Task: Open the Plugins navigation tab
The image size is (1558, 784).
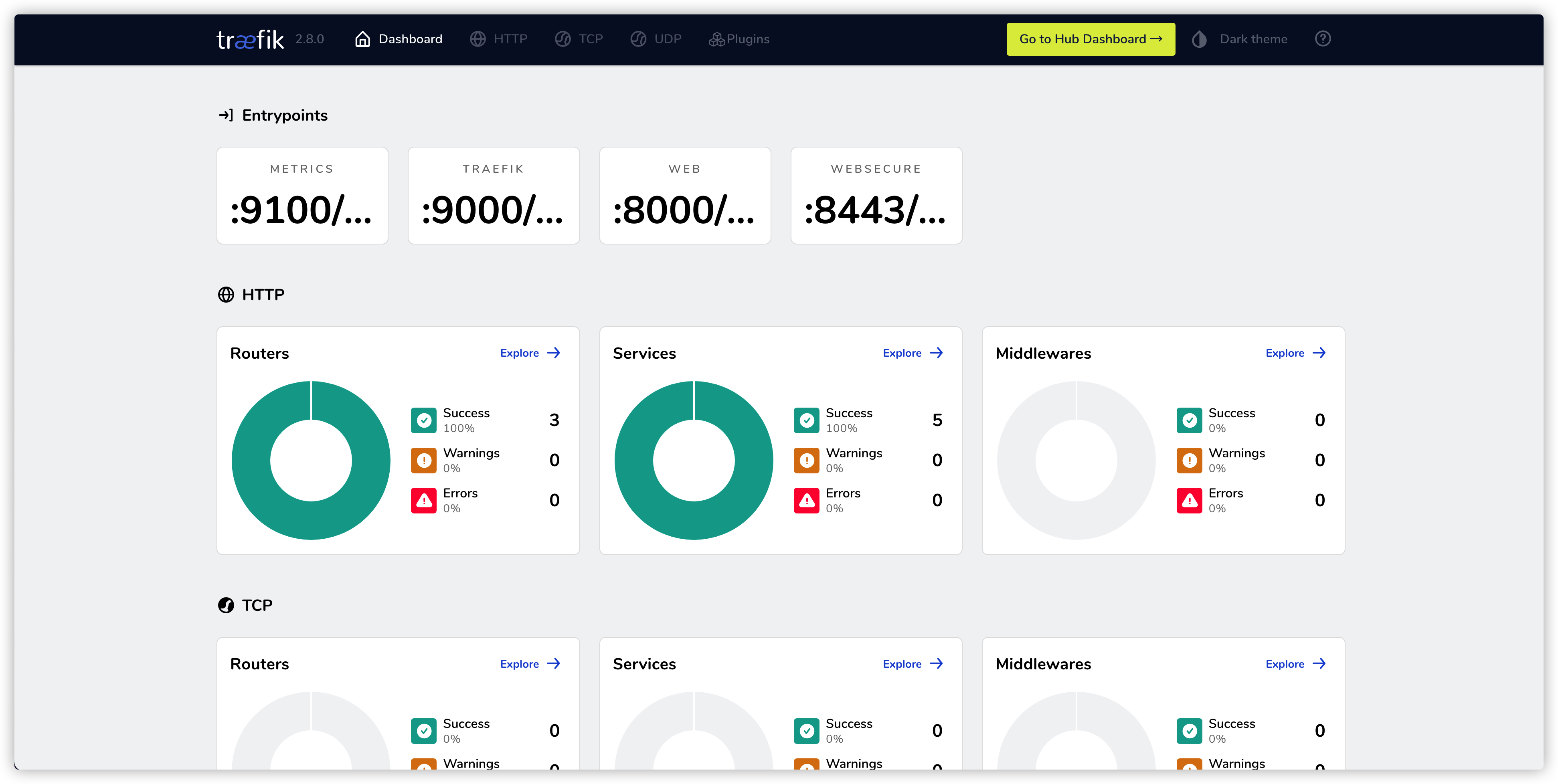Action: pos(739,39)
